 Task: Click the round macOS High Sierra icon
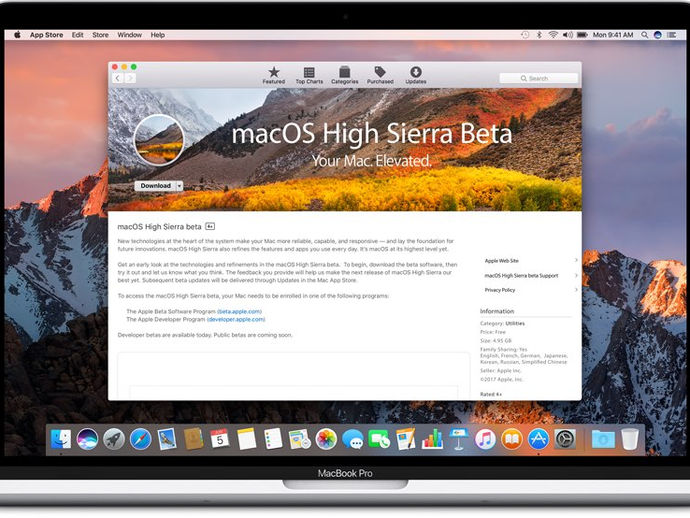point(159,140)
